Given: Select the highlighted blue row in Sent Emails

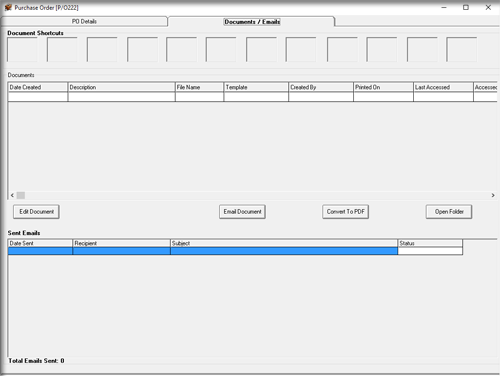Looking at the screenshot, I should click(203, 251).
